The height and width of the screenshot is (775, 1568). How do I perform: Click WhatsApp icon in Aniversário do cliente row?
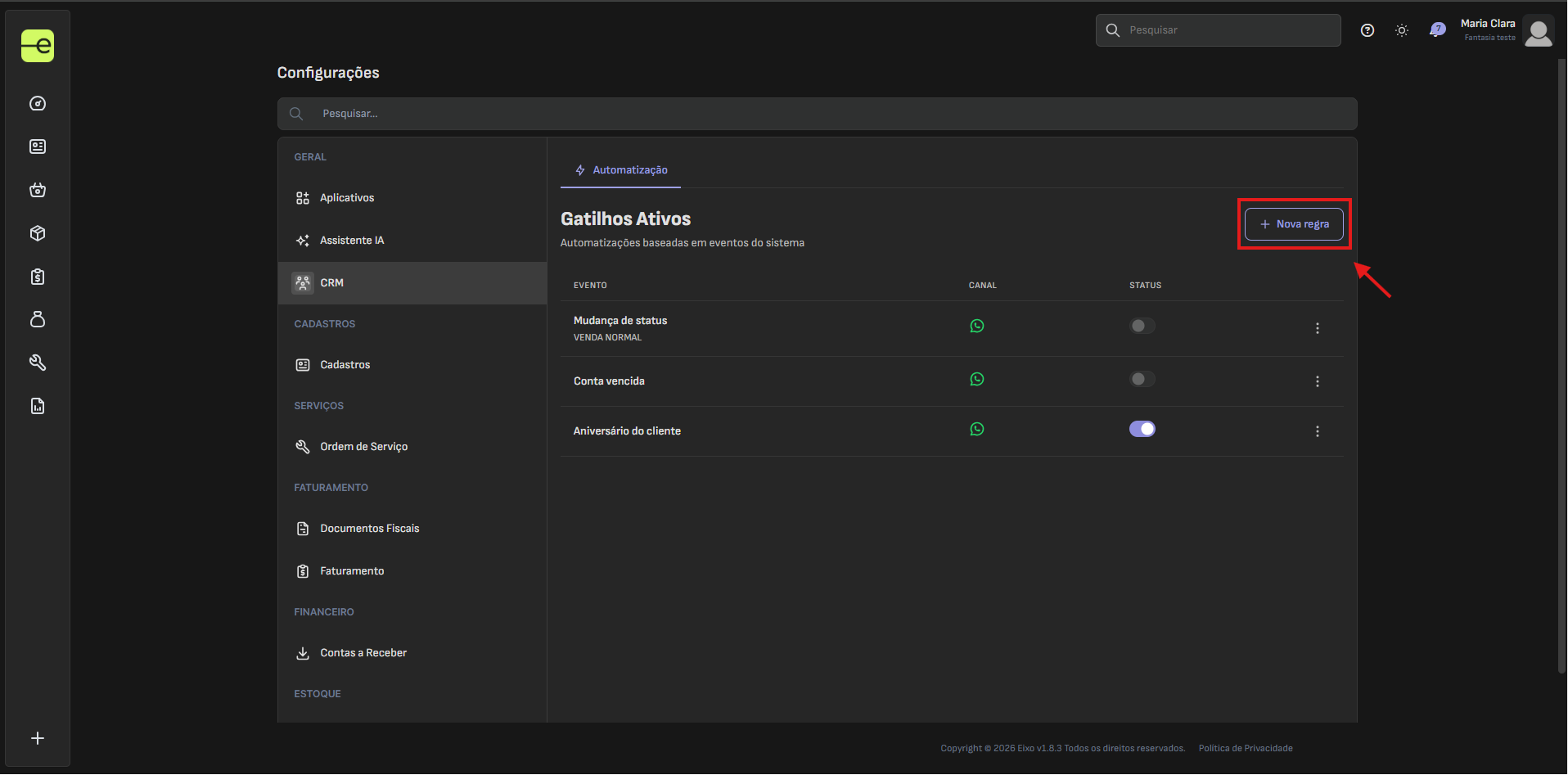pos(977,429)
